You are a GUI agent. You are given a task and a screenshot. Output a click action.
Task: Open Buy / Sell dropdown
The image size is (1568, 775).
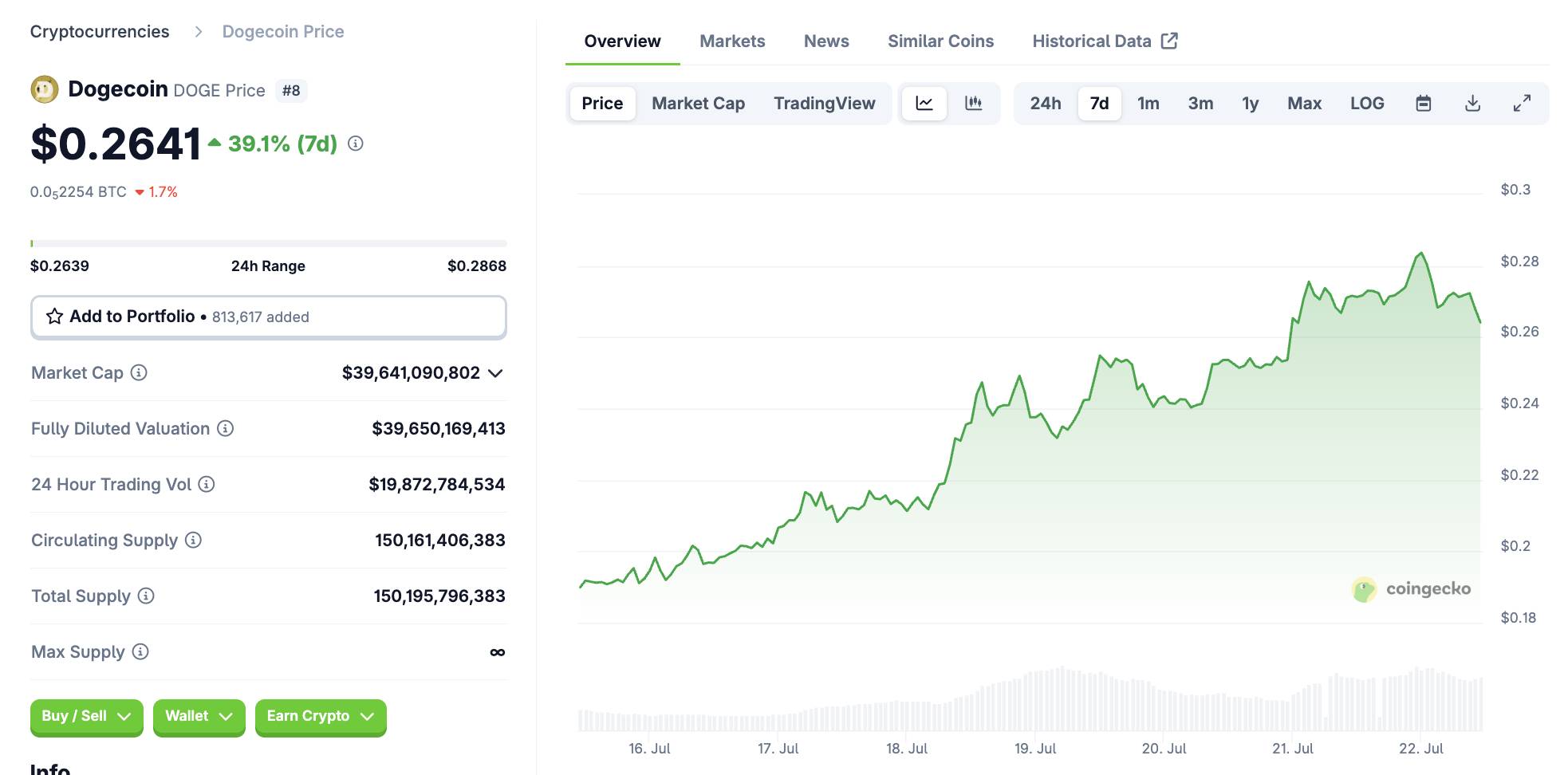(86, 716)
